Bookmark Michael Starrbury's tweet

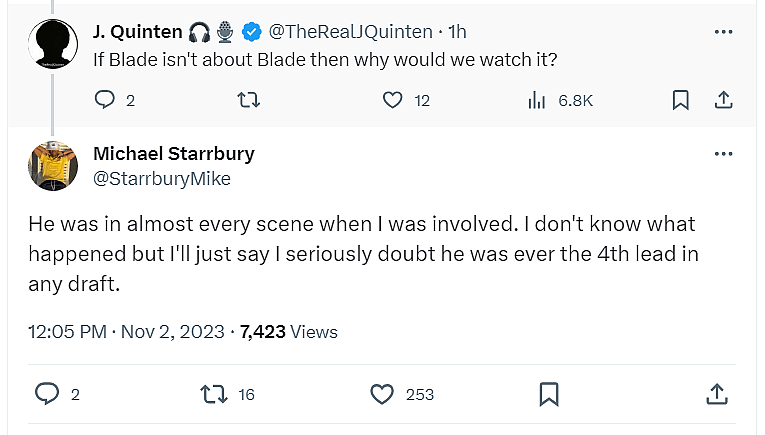coord(549,394)
